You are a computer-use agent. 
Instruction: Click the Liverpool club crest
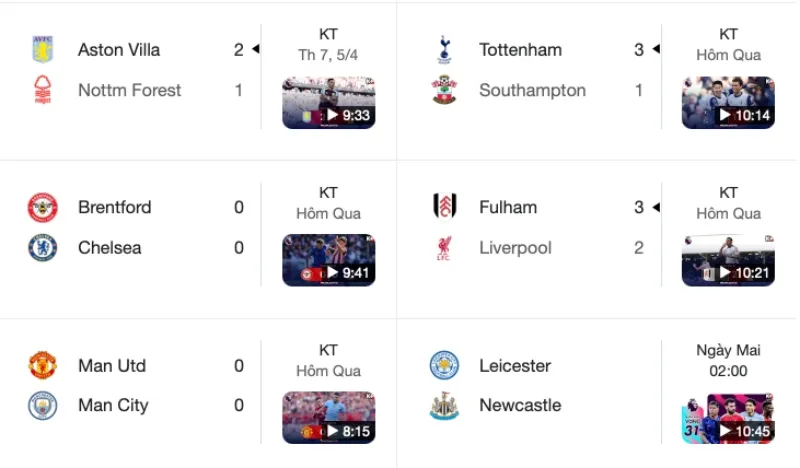444,248
